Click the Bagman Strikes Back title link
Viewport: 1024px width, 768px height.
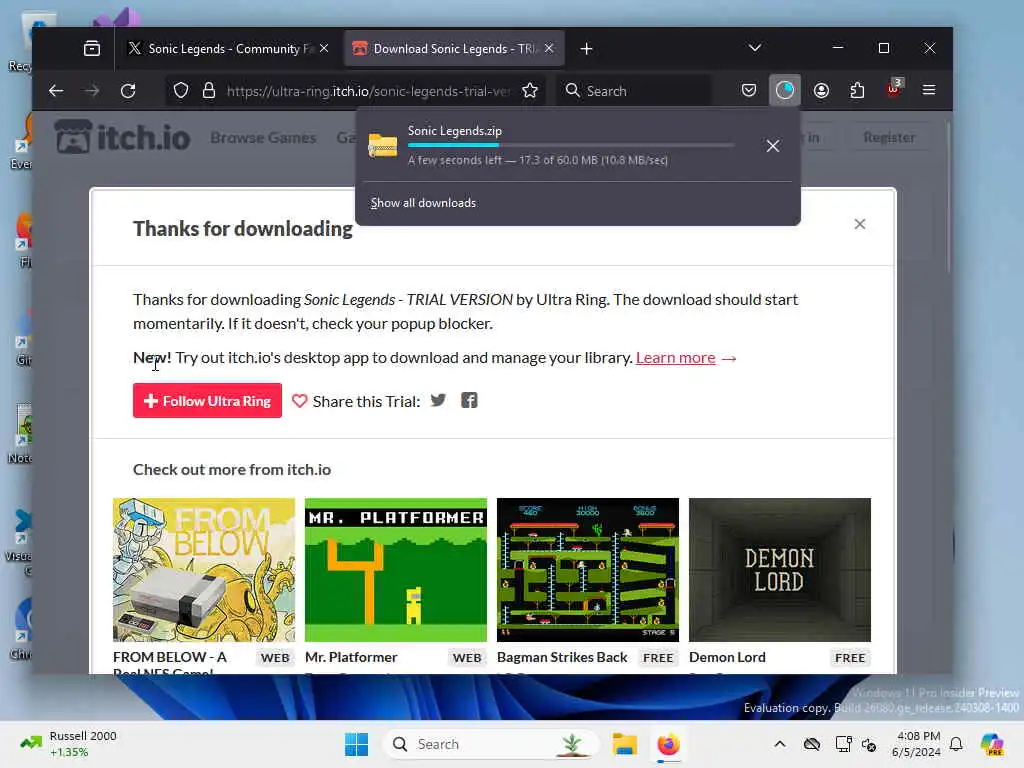point(562,658)
